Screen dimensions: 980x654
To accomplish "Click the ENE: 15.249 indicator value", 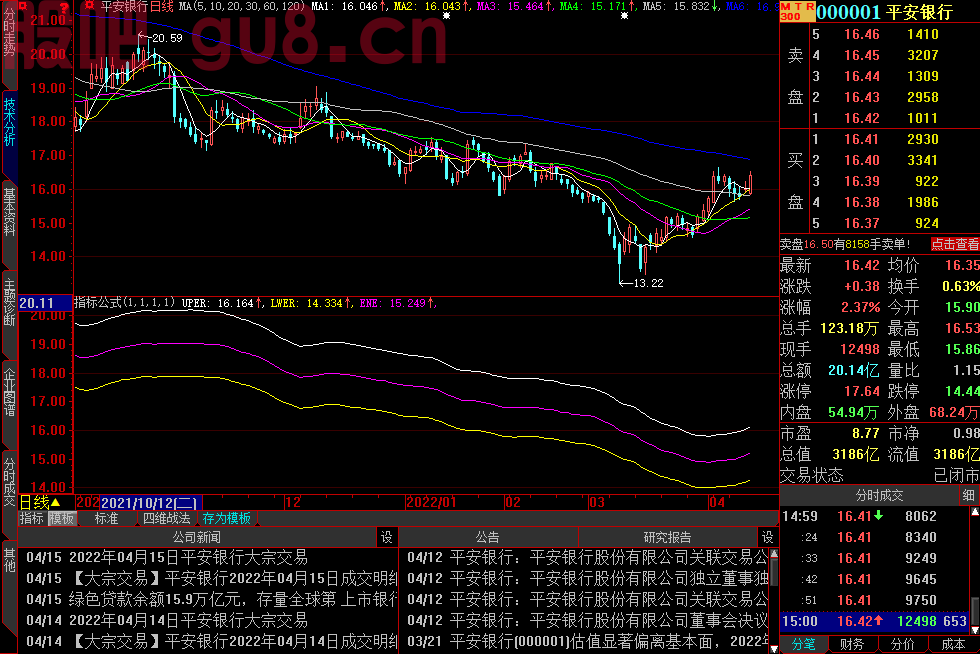I will (398, 303).
